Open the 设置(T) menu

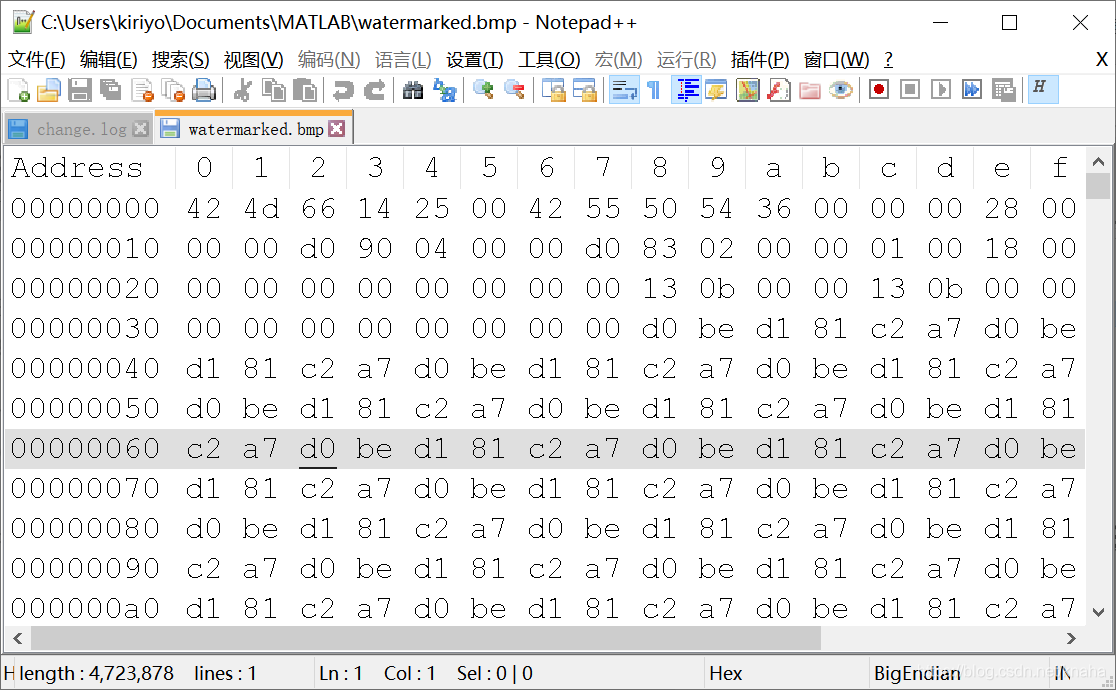pos(475,60)
